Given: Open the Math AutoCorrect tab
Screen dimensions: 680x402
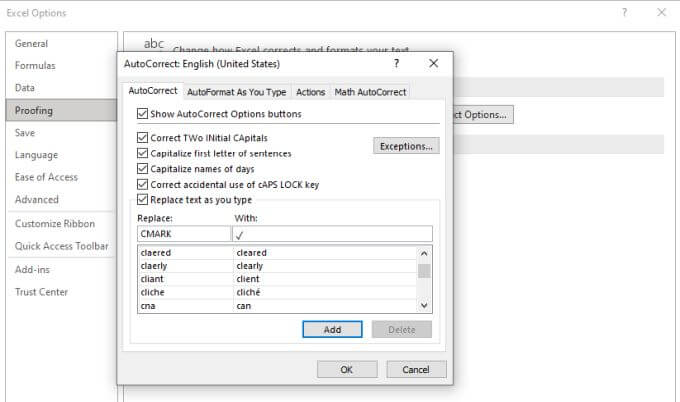Looking at the screenshot, I should point(370,92).
